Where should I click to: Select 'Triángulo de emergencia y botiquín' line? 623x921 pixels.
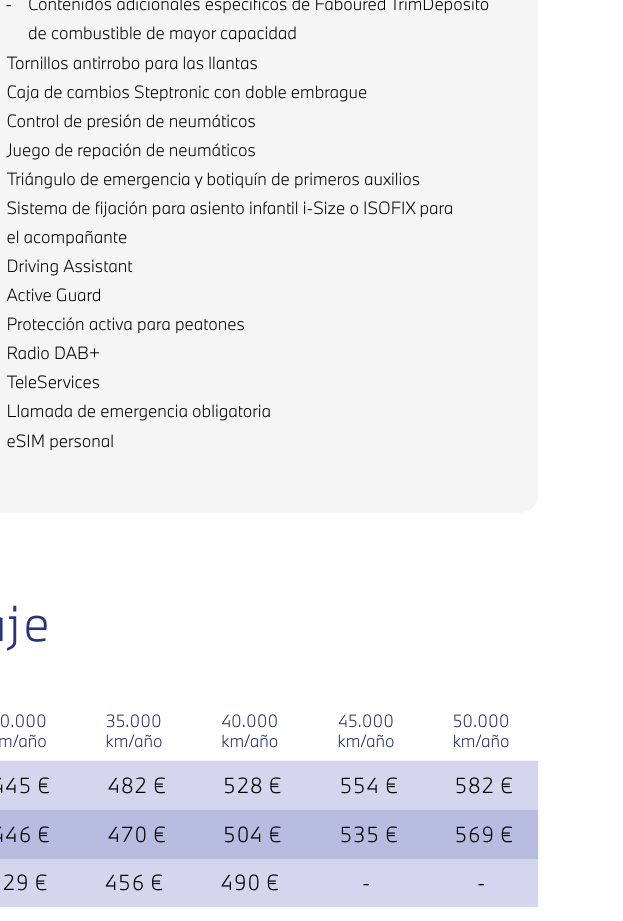[213, 180]
